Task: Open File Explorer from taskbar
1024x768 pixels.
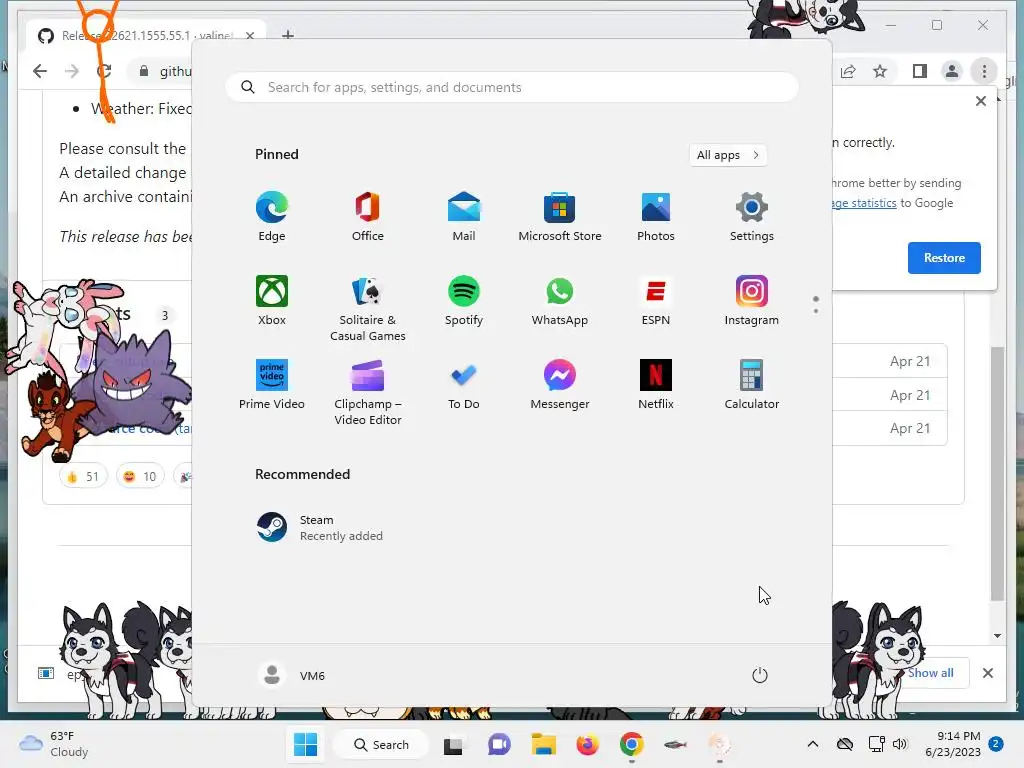Action: pyautogui.click(x=543, y=745)
